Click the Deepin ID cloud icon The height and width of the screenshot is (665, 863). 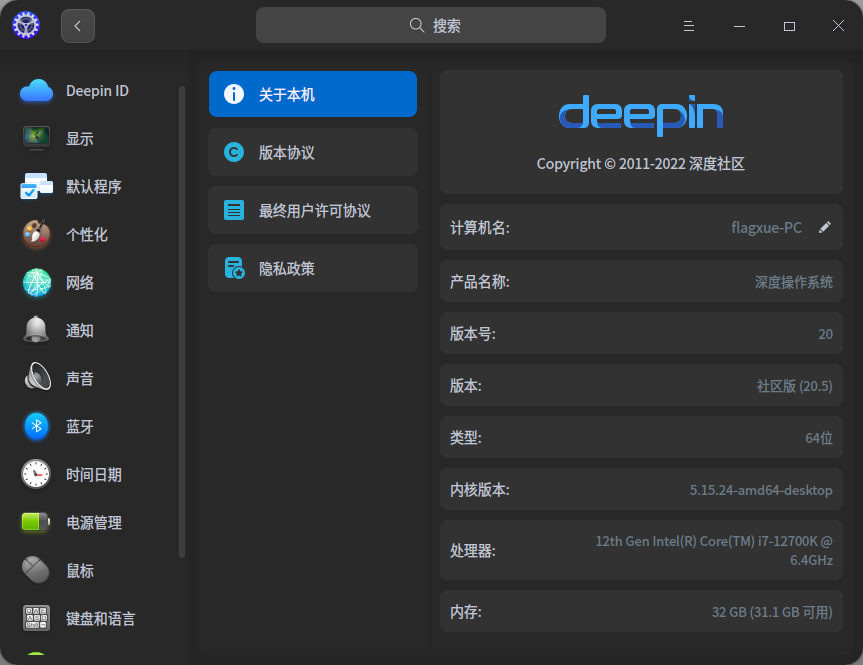(x=36, y=91)
